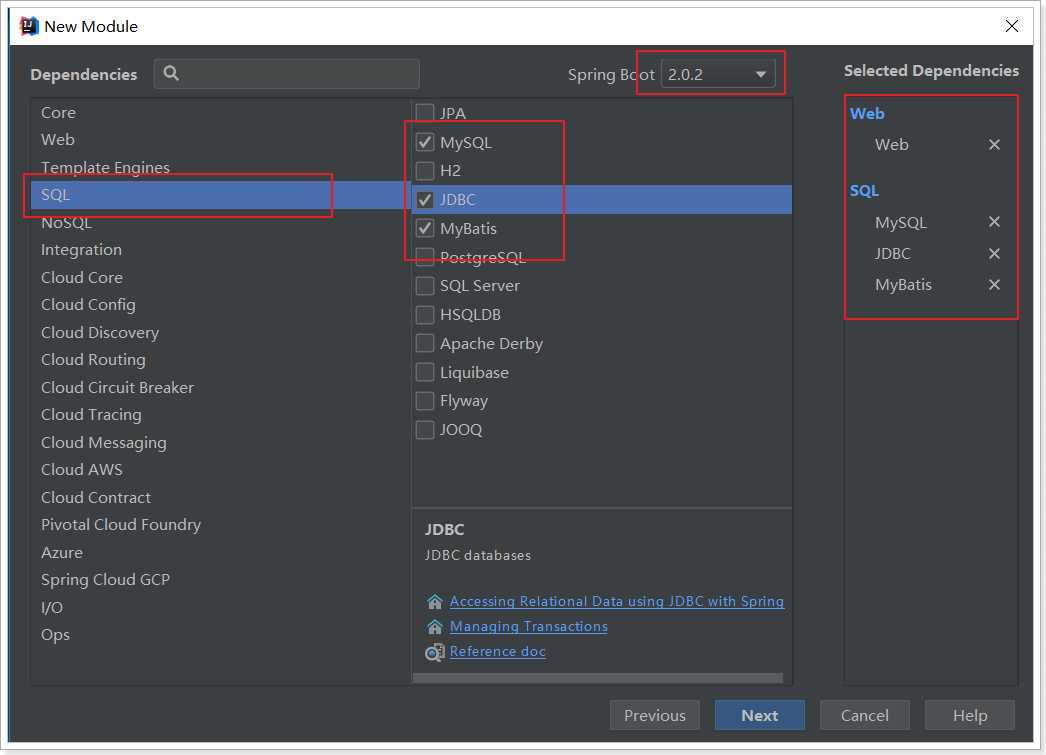Uncheck the MySQL dependency

(x=425, y=142)
